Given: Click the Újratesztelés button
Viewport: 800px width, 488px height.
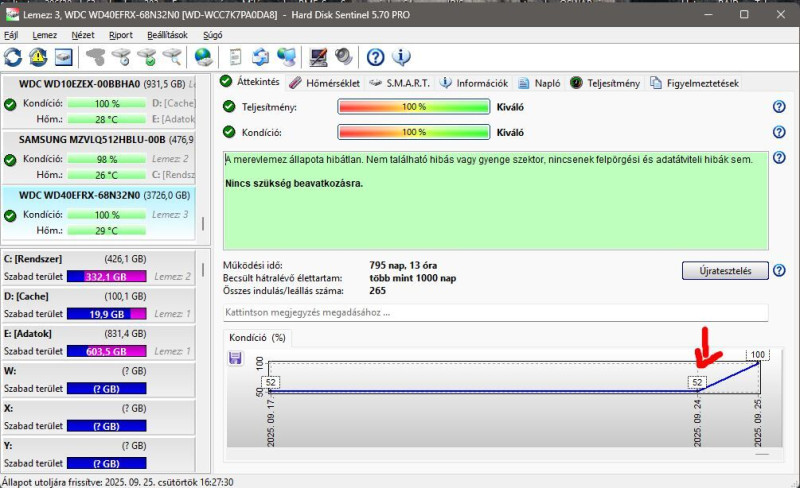Looking at the screenshot, I should click(x=725, y=271).
